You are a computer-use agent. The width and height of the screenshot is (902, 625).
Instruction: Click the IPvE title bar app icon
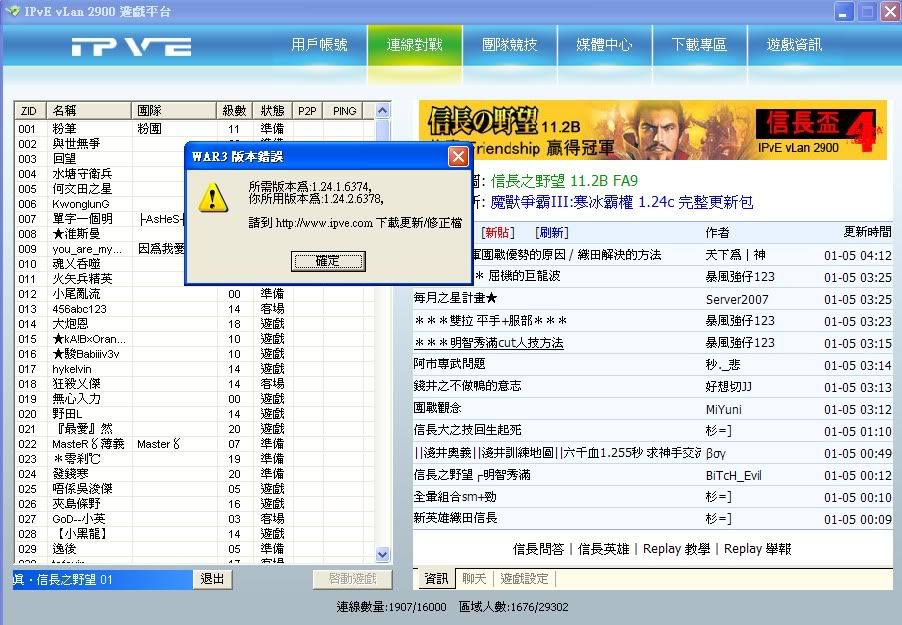coord(13,11)
